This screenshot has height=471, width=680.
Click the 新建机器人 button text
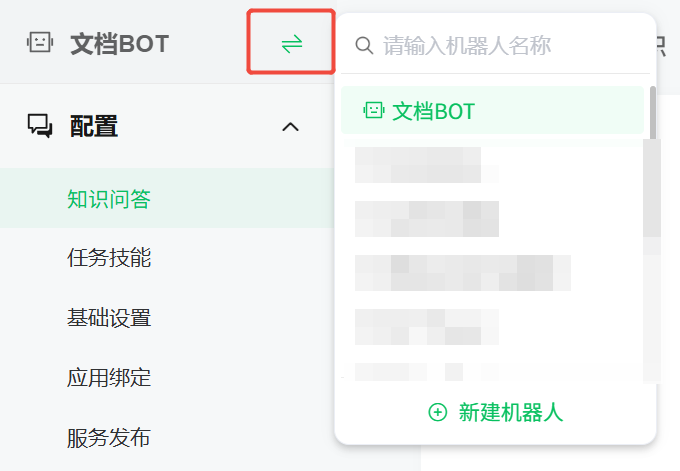pos(511,412)
